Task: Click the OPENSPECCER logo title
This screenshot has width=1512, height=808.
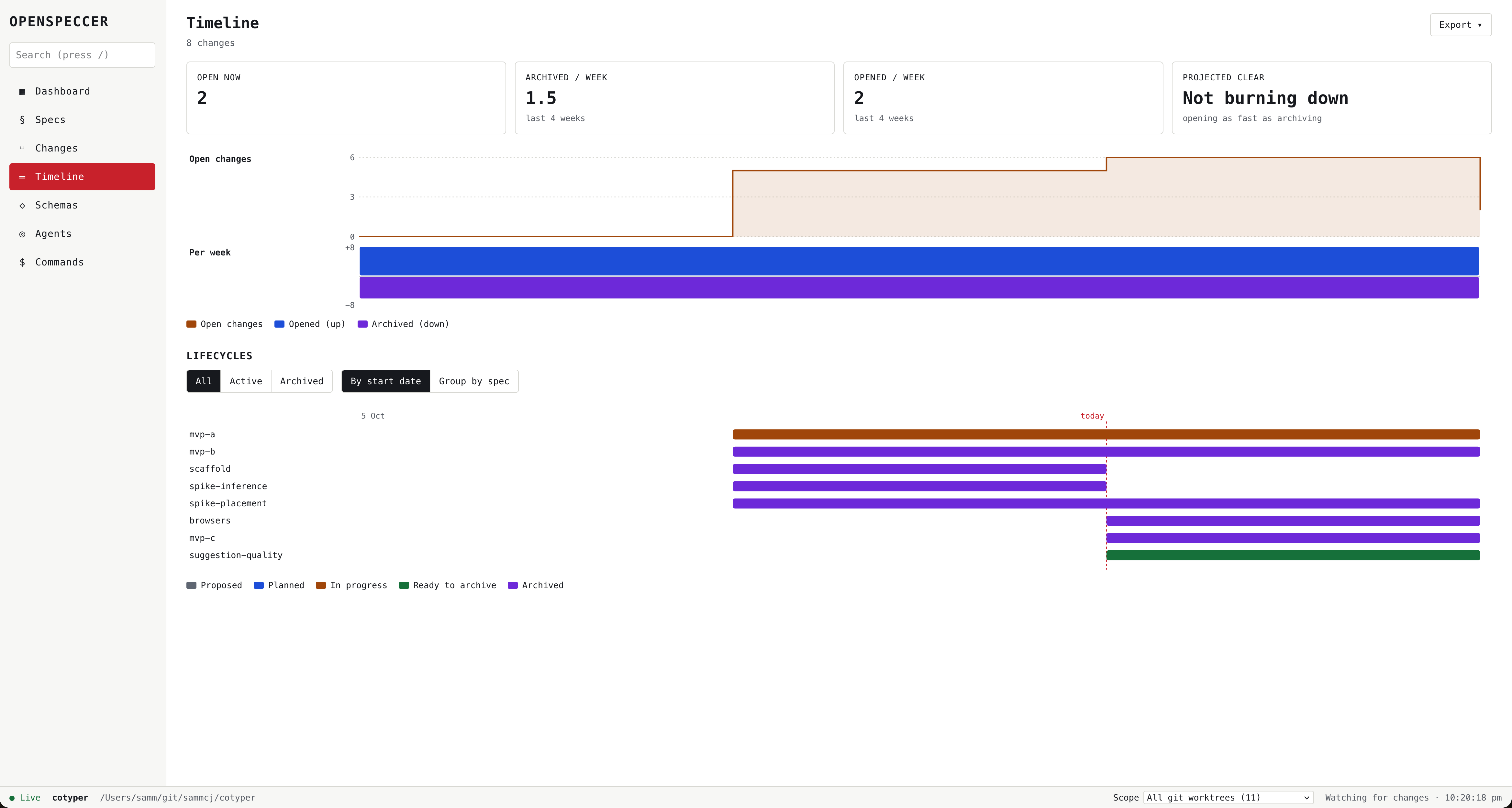Action: [59, 22]
